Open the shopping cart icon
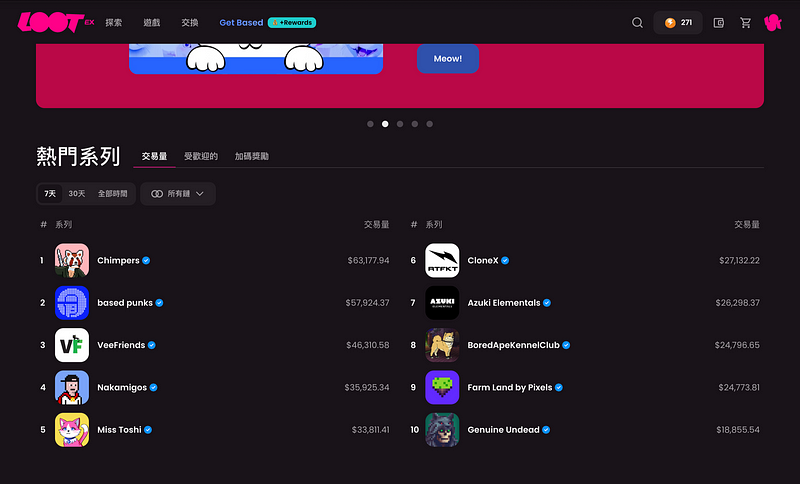800x484 pixels. (745, 22)
